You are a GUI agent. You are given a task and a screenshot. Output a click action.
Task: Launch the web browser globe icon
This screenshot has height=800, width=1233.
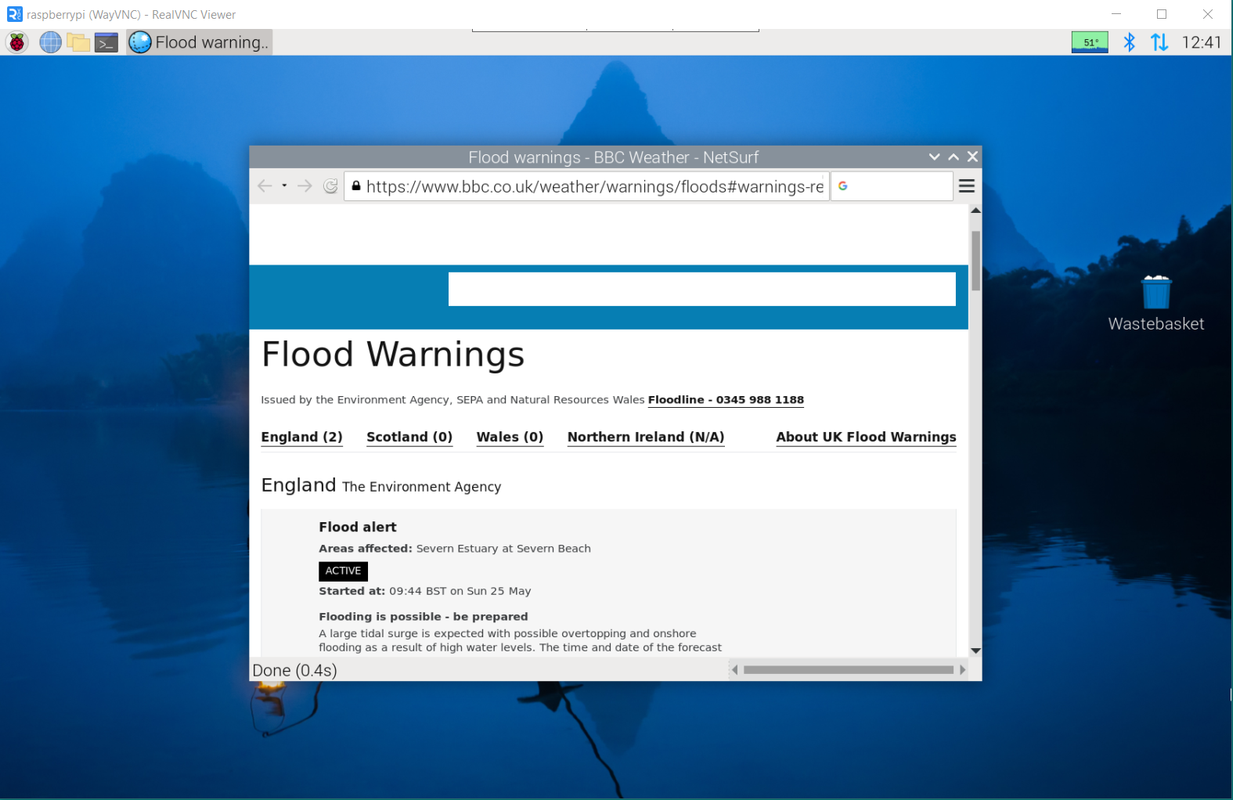point(50,42)
